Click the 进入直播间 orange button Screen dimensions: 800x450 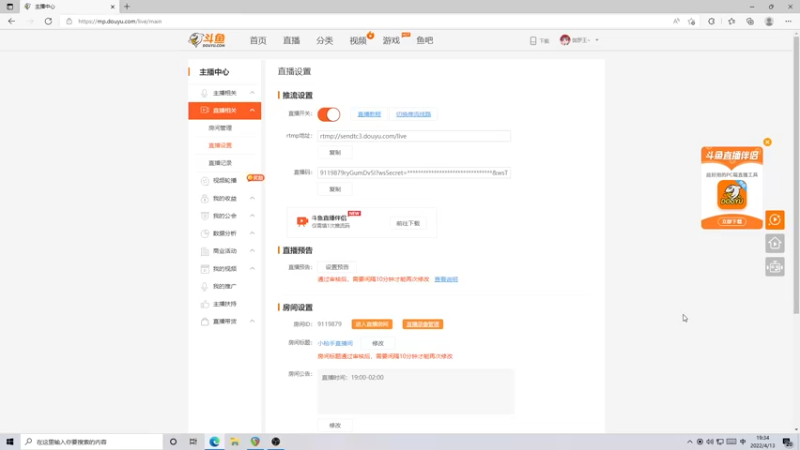372,324
